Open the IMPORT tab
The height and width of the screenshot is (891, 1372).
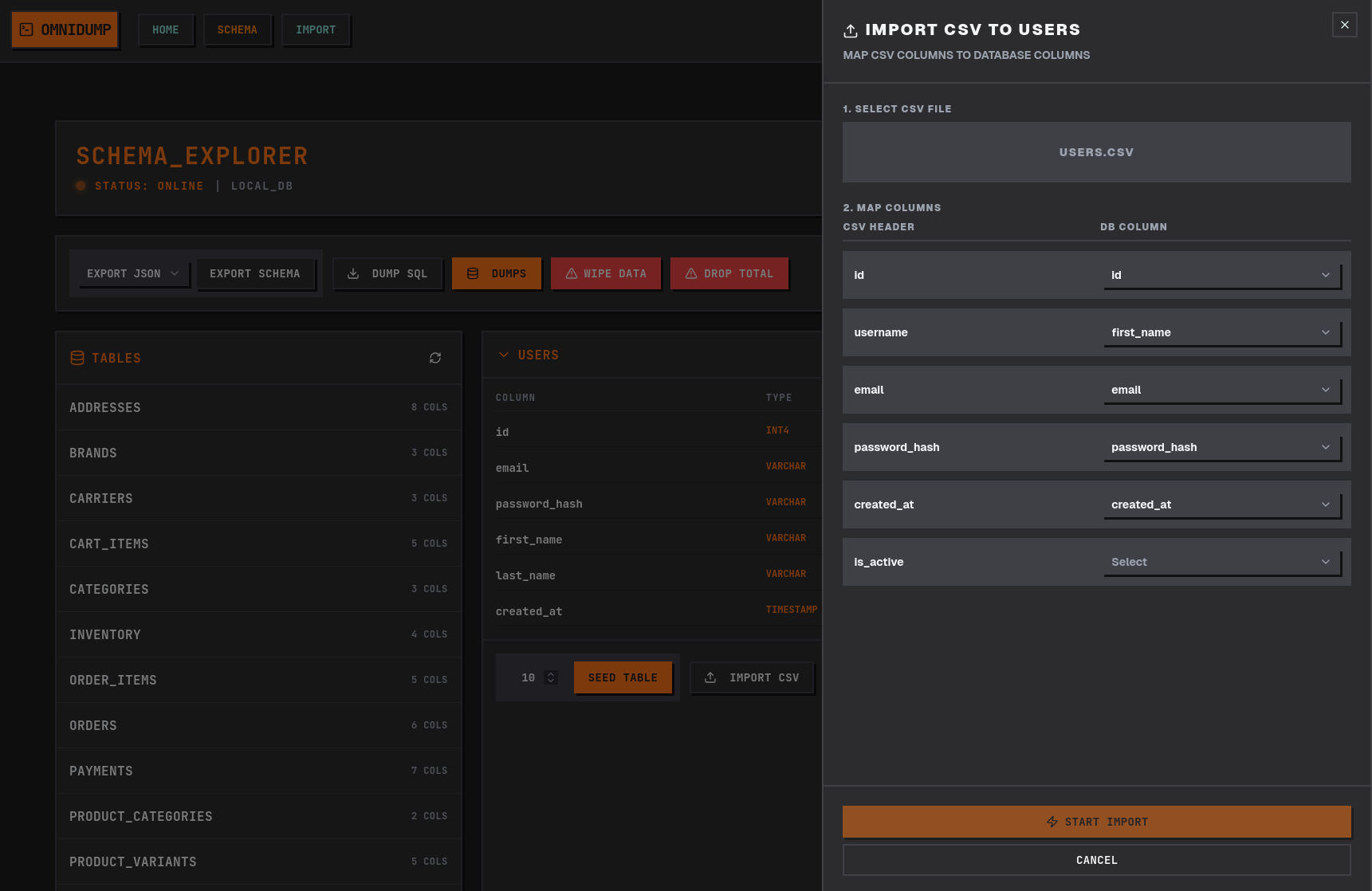(316, 29)
